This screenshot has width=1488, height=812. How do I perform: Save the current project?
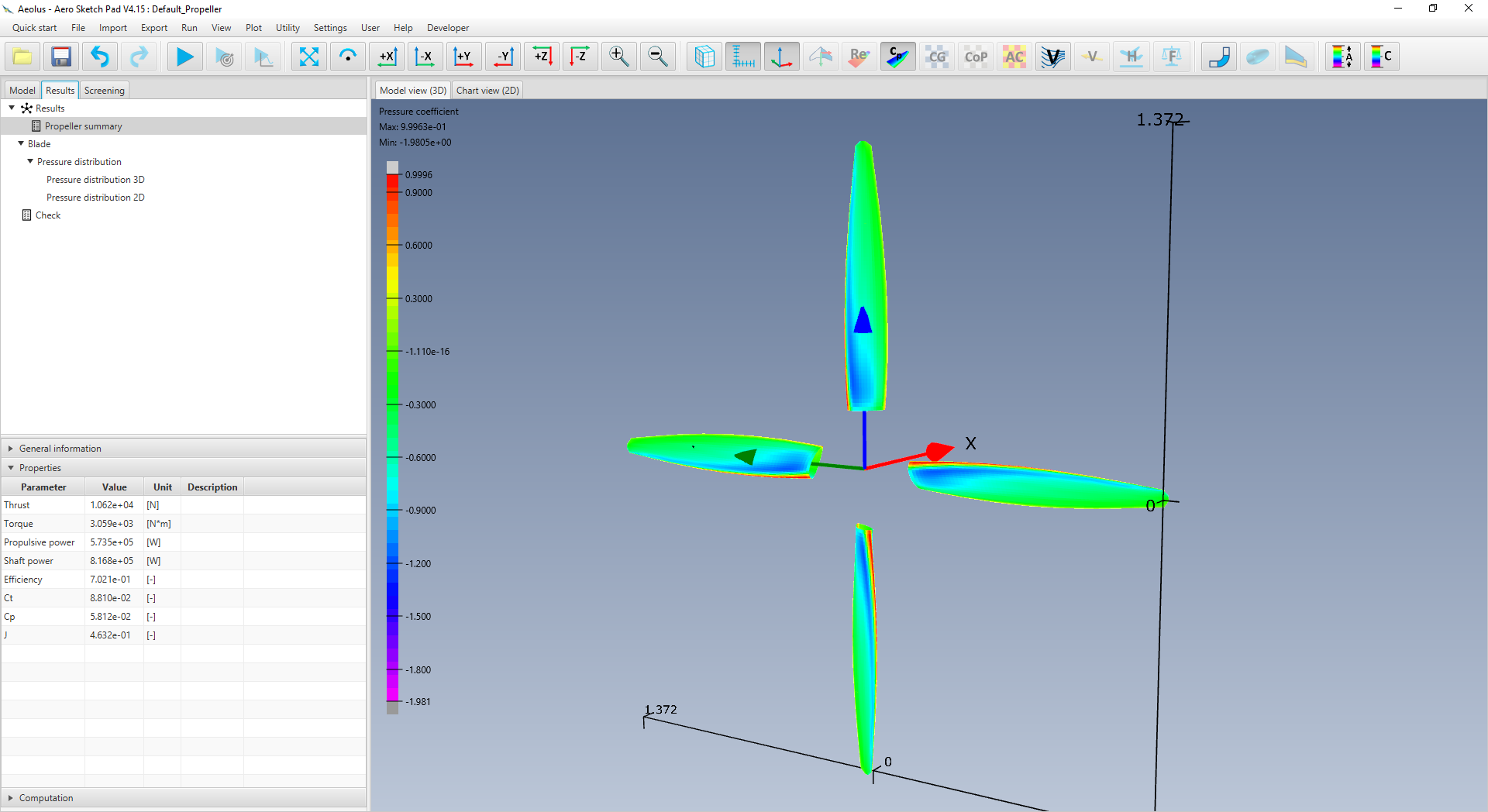click(x=60, y=57)
